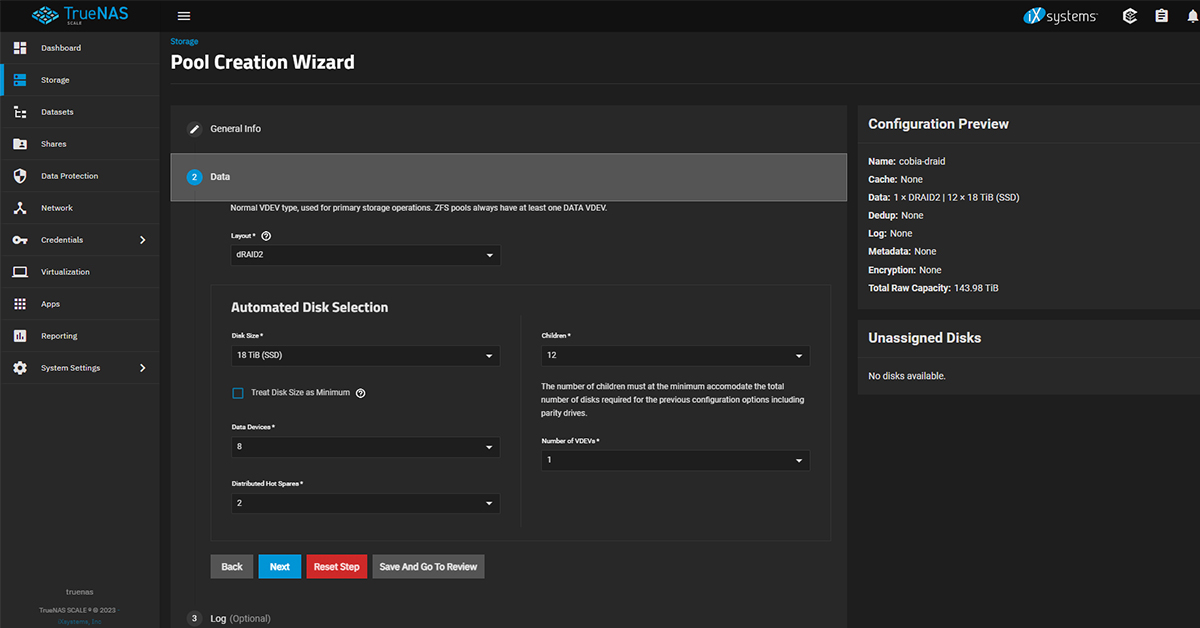This screenshot has height=628, width=1200.
Task: Go to Data Protection in the sidebar
Action: click(x=69, y=176)
